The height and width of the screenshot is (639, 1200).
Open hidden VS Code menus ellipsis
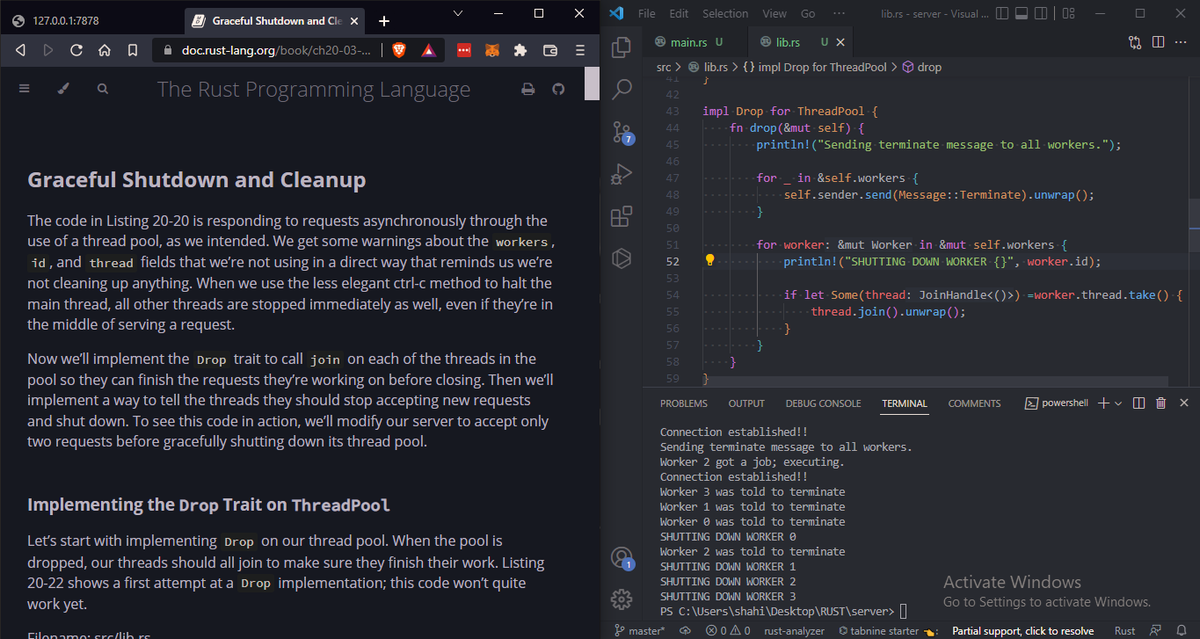(837, 13)
